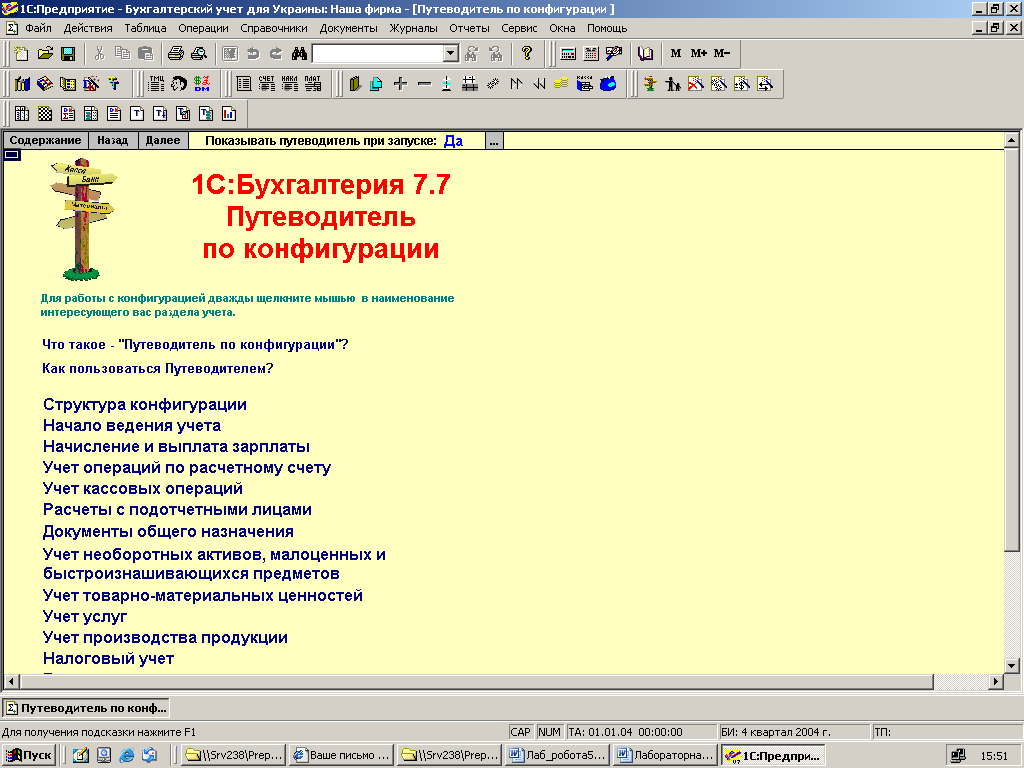Select 'Расчеты с подотчетными лицами' section

pyautogui.click(x=177, y=509)
